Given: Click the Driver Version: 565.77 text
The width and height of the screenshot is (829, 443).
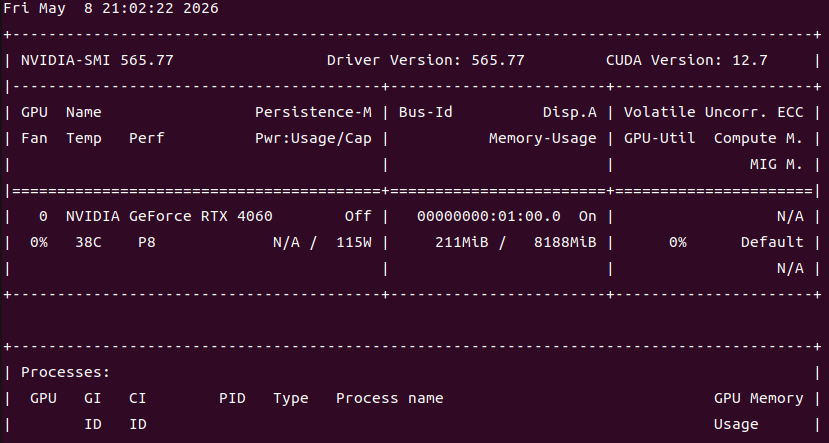Looking at the screenshot, I should pos(426,60).
